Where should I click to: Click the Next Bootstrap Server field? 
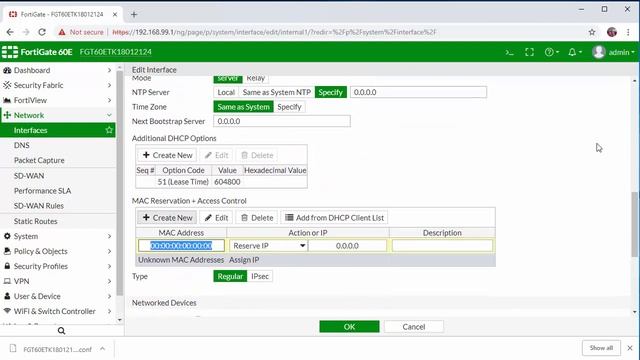pos(282,121)
